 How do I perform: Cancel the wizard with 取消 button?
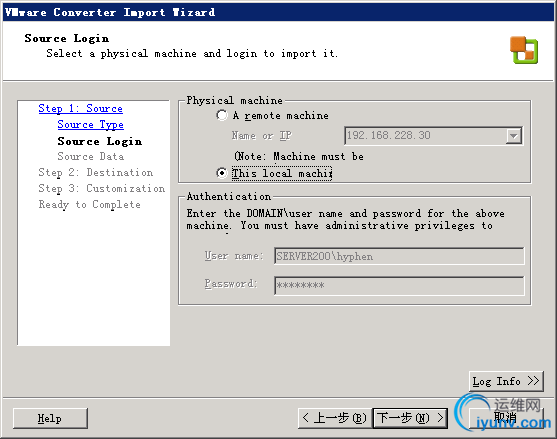[506, 418]
